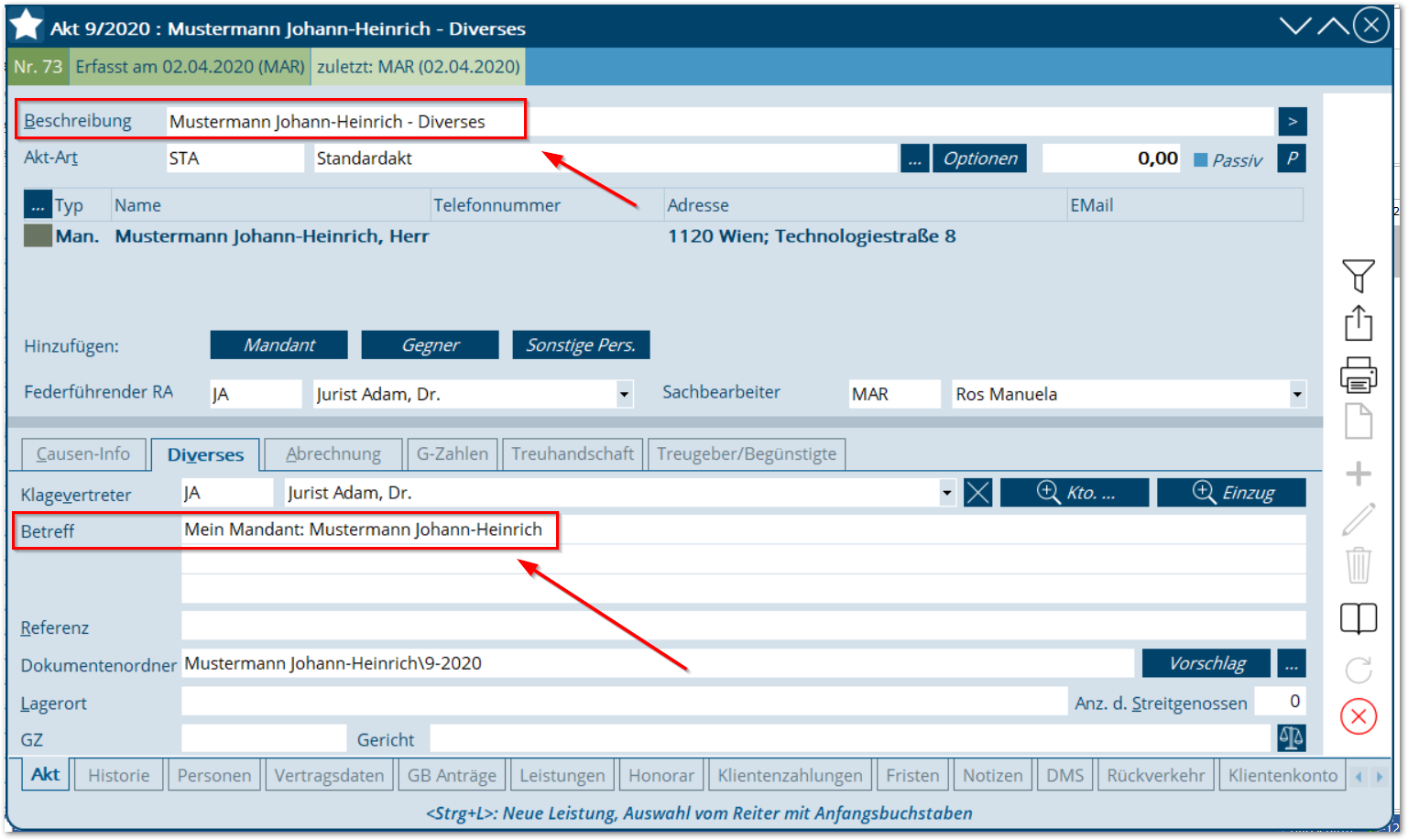Viewport: 1408px width, 840px height.
Task: Select the Diverses tab
Action: [205, 454]
